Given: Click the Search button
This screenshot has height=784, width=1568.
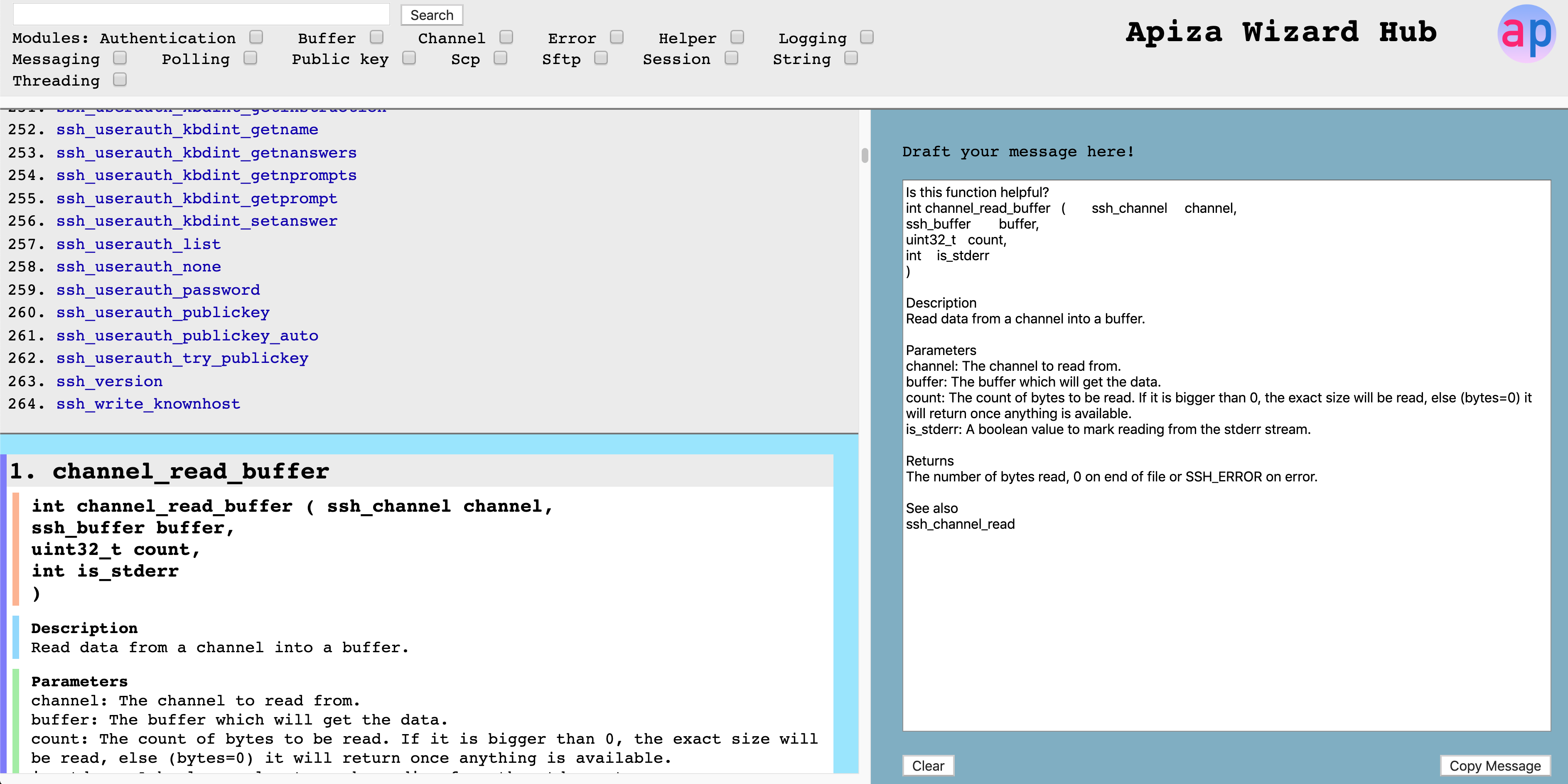Looking at the screenshot, I should (432, 15).
